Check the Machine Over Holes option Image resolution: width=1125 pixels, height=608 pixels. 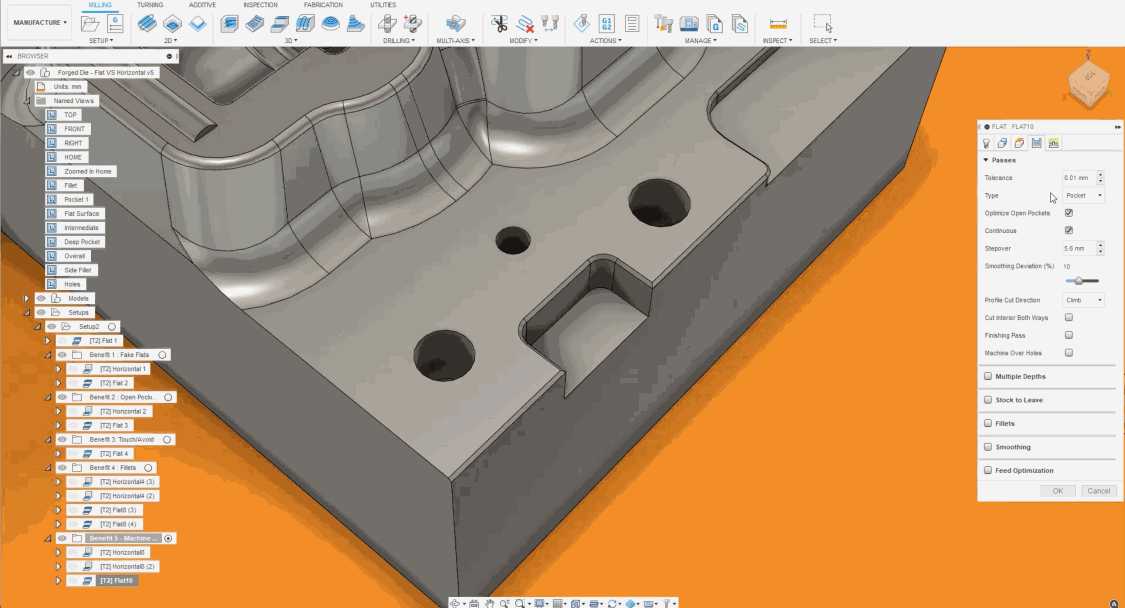pos(1069,353)
